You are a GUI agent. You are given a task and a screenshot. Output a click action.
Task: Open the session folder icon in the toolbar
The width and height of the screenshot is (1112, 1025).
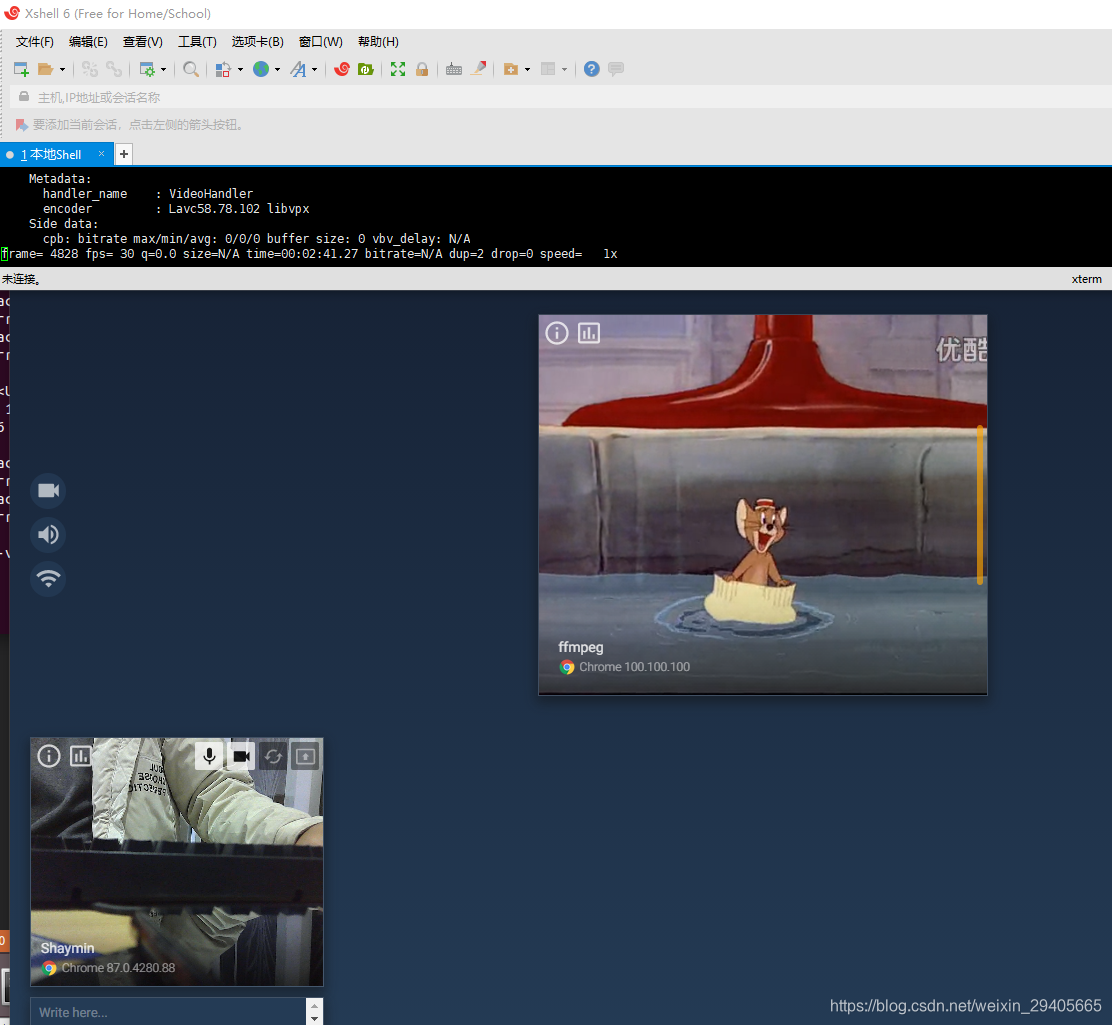[x=45, y=69]
